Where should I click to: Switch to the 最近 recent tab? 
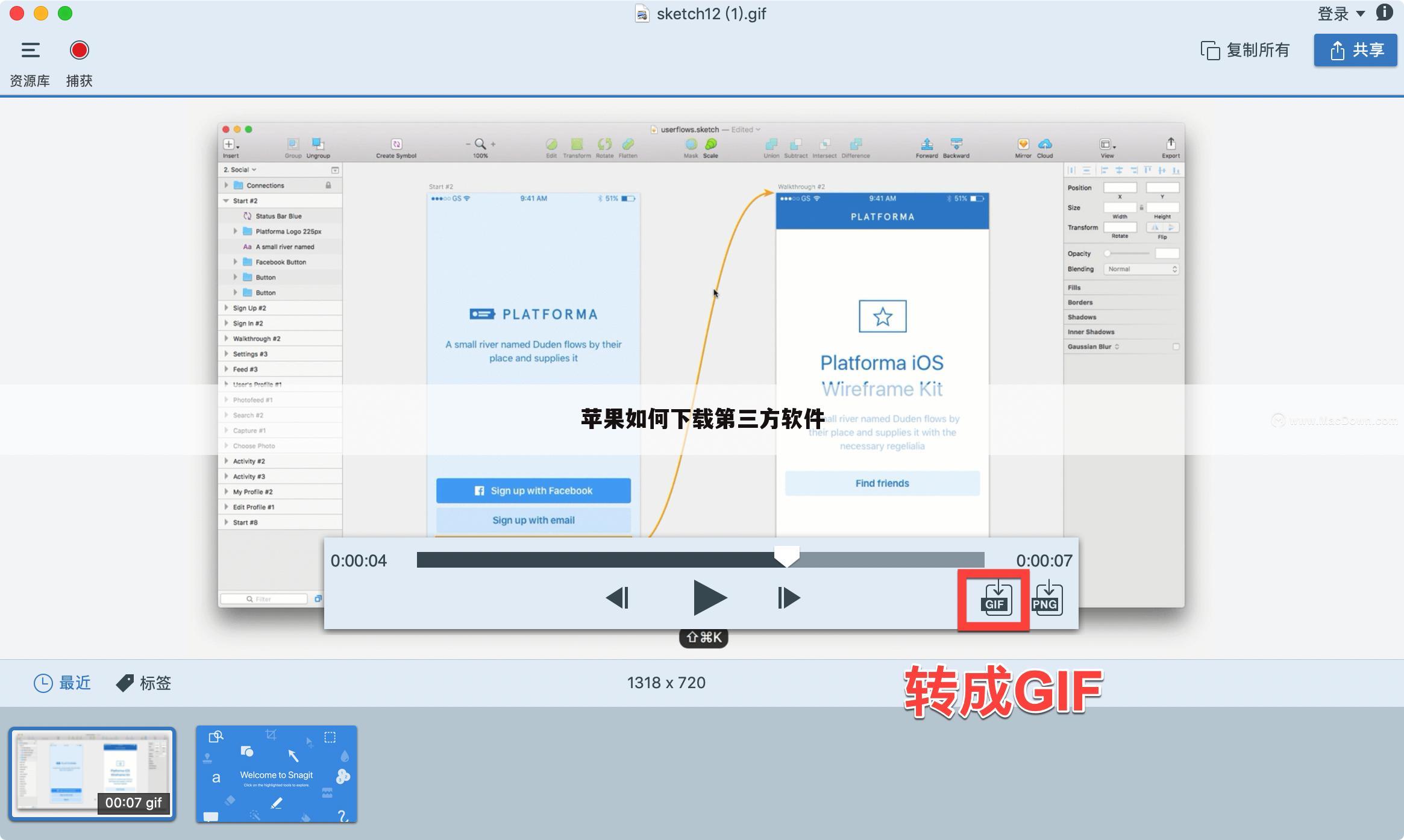[x=62, y=683]
